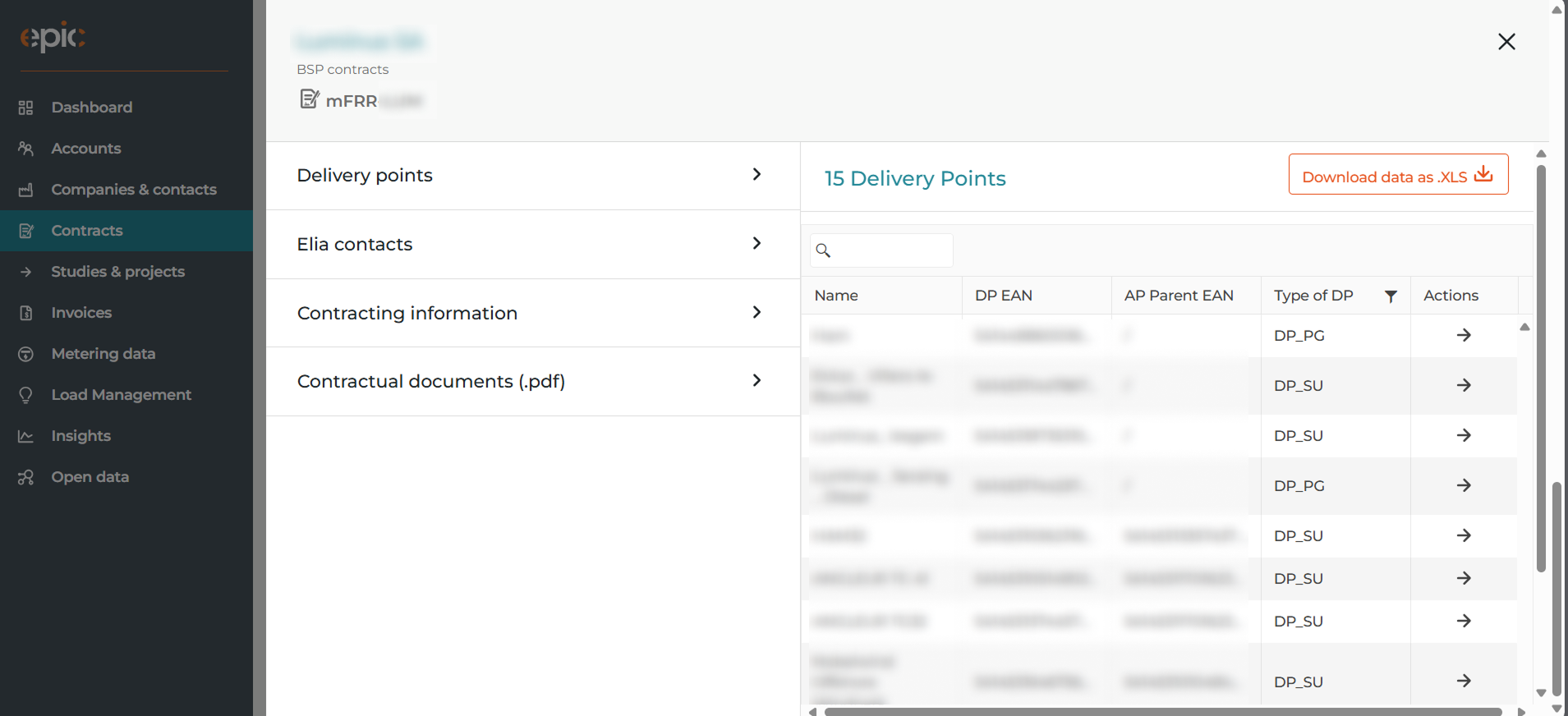1568x716 pixels.
Task: Select Load Management in sidebar
Action: tap(122, 395)
